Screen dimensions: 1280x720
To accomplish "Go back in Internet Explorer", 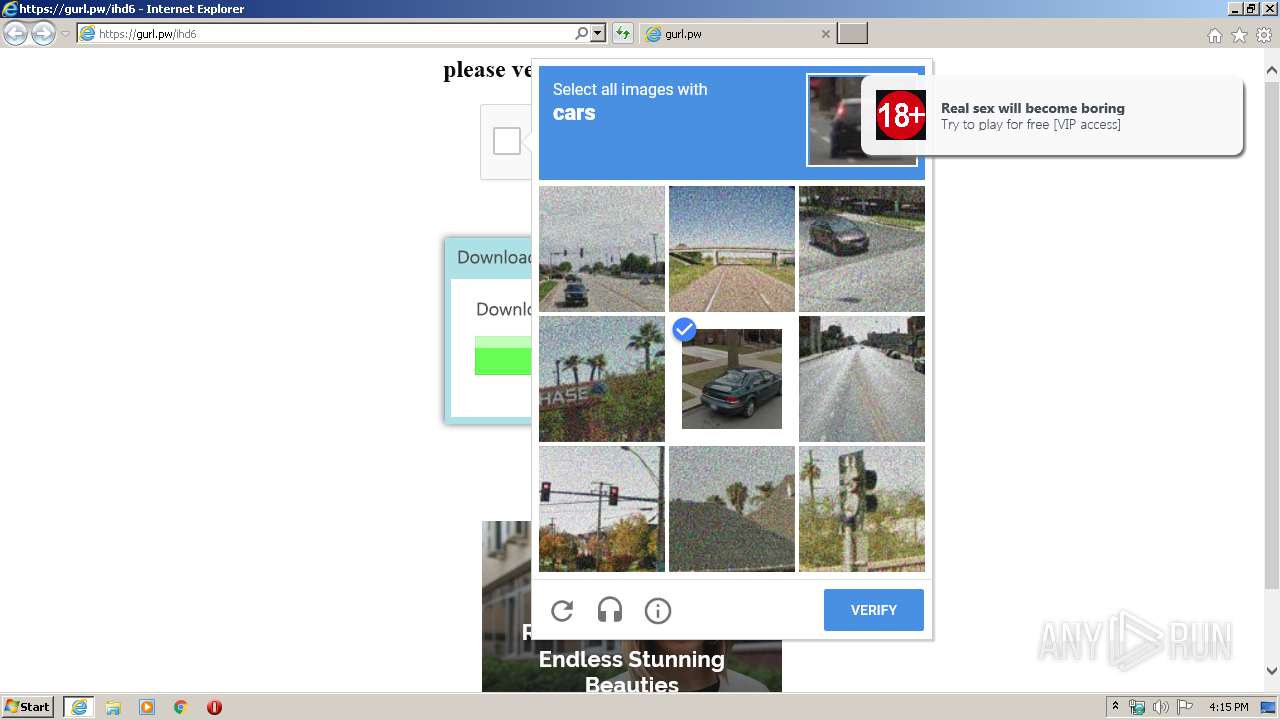I will (16, 34).
